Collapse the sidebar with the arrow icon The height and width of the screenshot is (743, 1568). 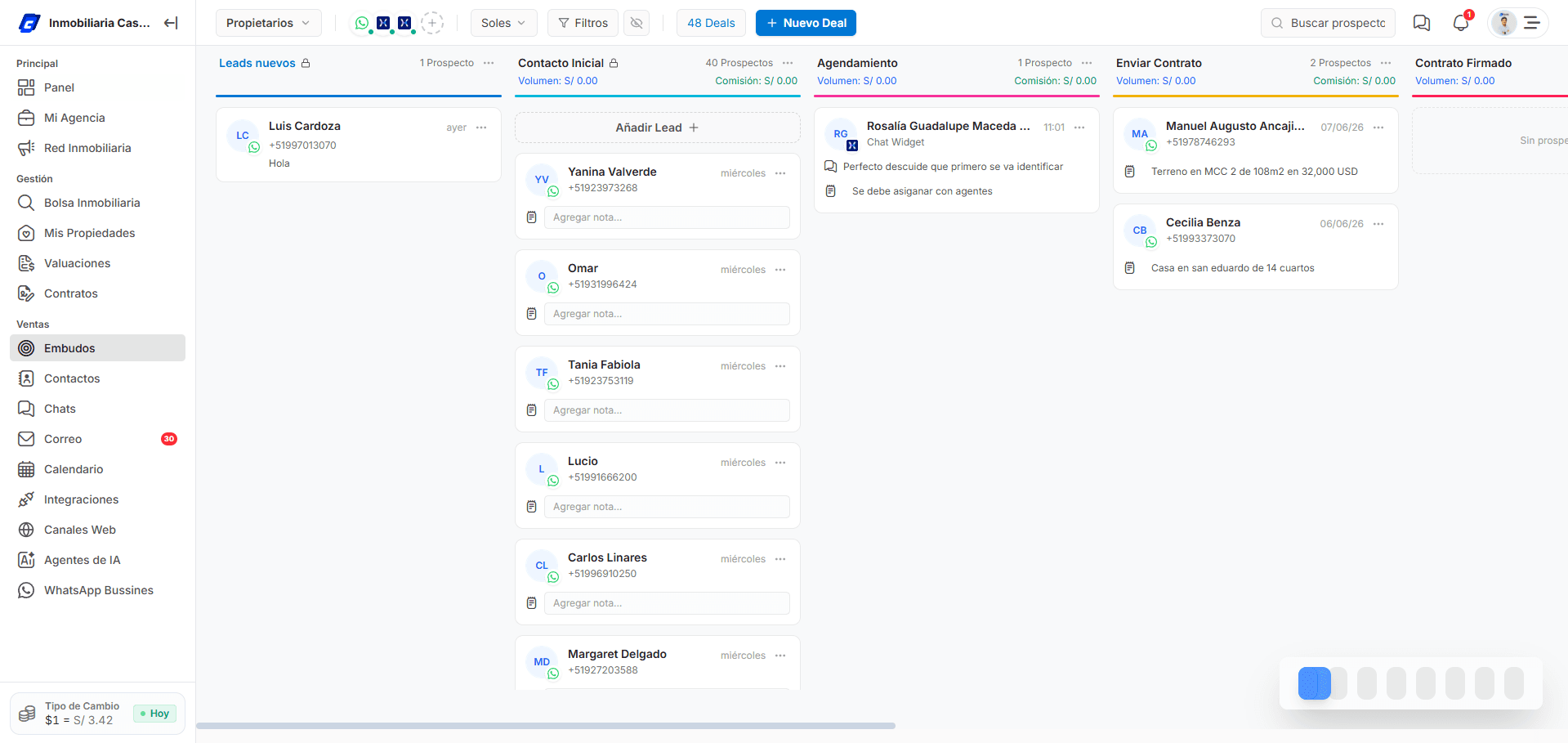pos(171,23)
